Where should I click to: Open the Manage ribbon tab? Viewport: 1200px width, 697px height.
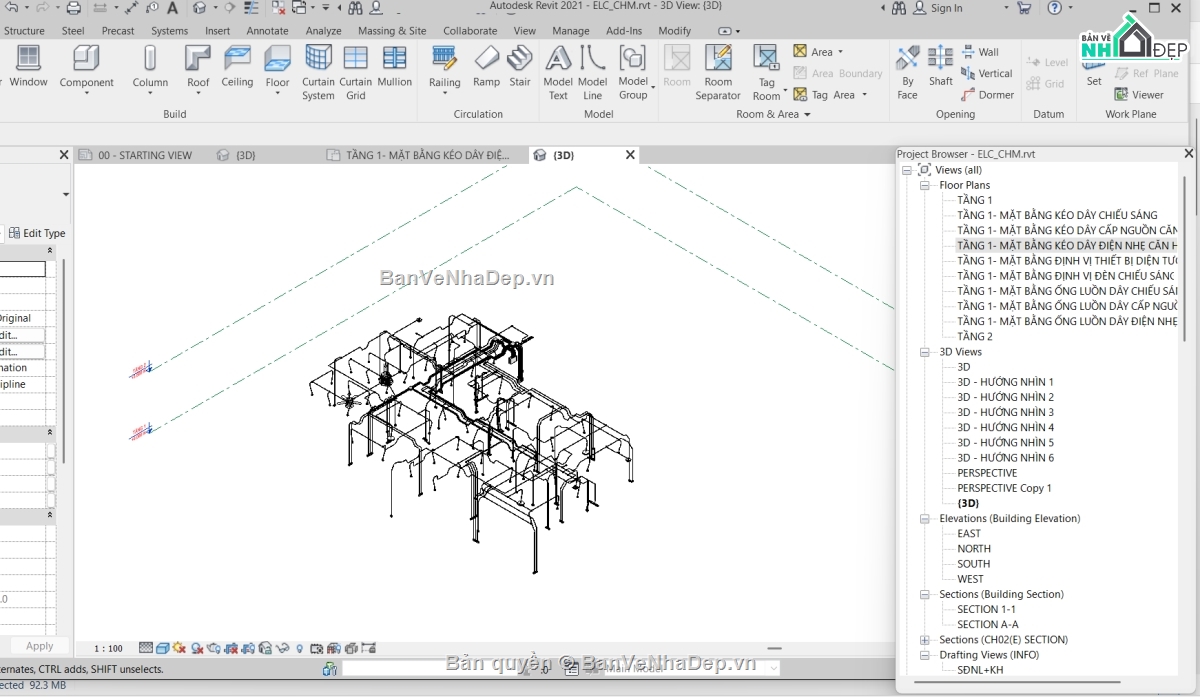click(571, 31)
